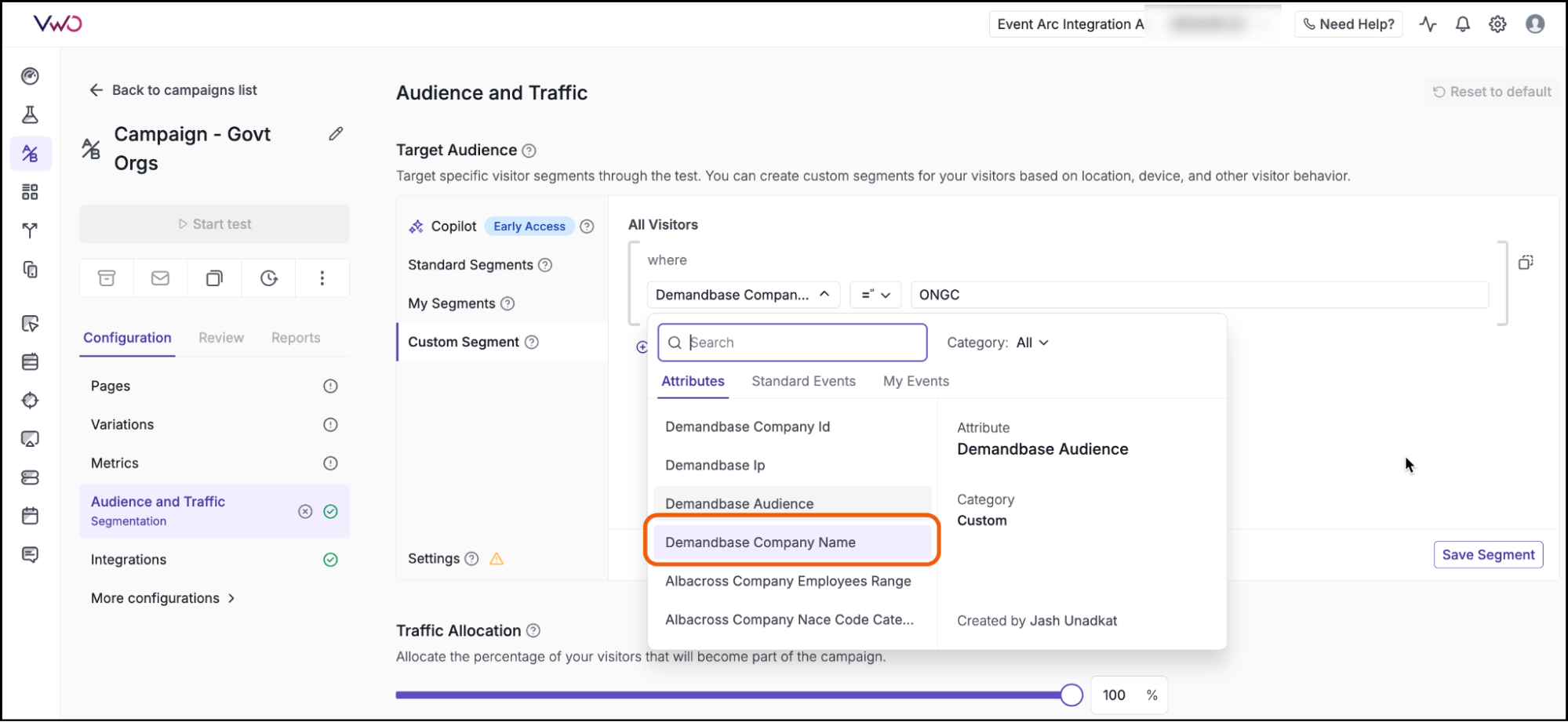Click help icon next to Traffic Allocation

(533, 630)
